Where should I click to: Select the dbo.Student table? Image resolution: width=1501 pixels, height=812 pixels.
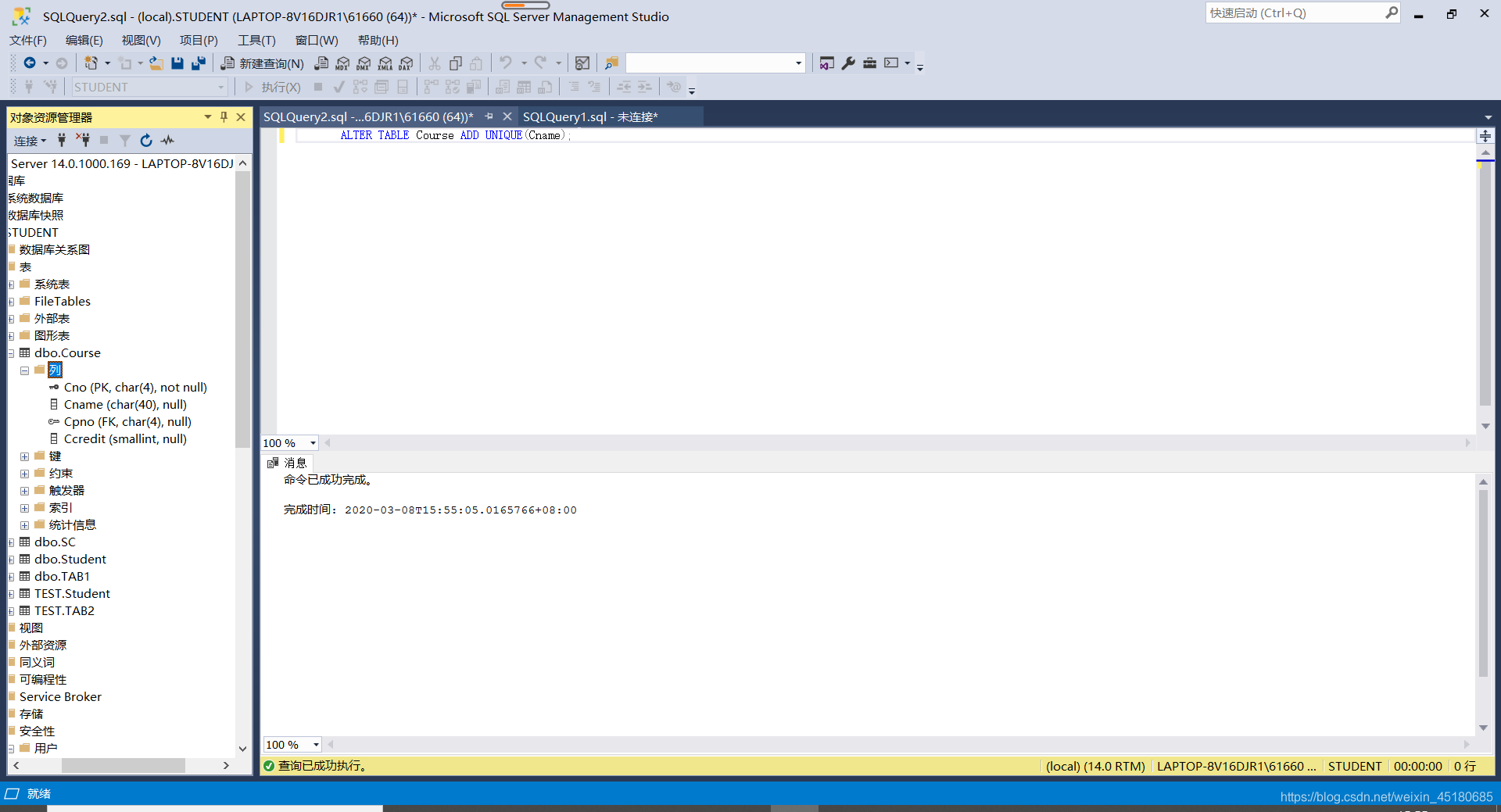click(x=70, y=560)
